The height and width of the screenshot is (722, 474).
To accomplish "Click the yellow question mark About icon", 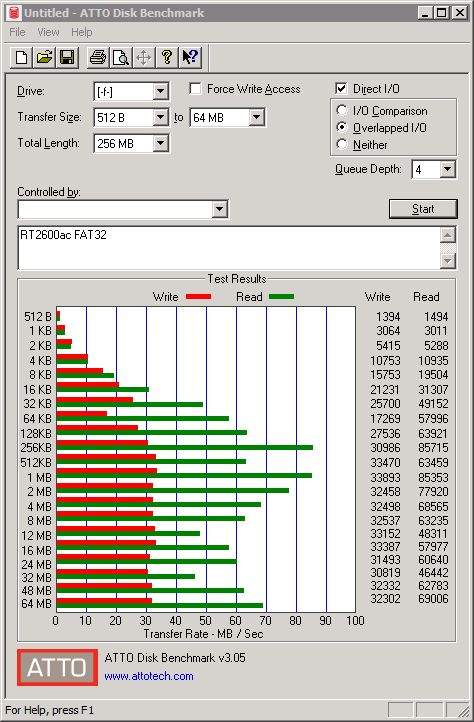I will pos(167,58).
